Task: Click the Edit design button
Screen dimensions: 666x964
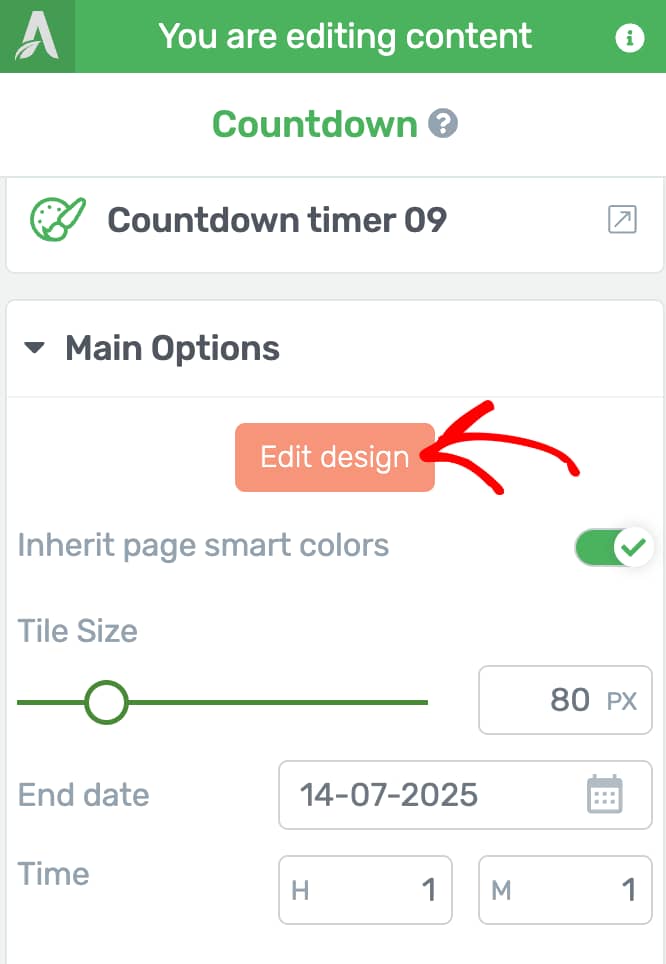Action: click(x=335, y=457)
